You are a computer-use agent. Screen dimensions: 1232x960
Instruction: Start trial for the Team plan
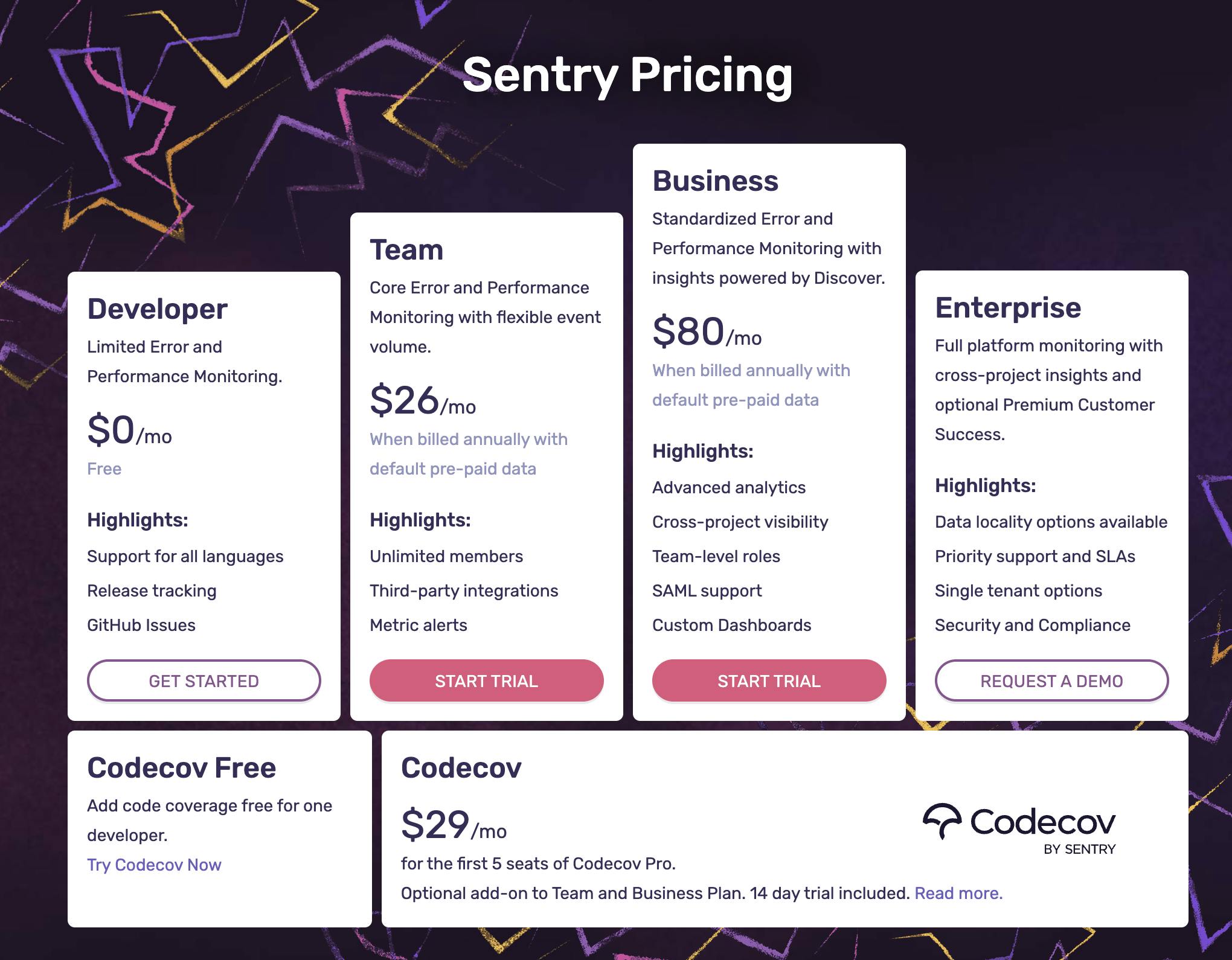[486, 680]
